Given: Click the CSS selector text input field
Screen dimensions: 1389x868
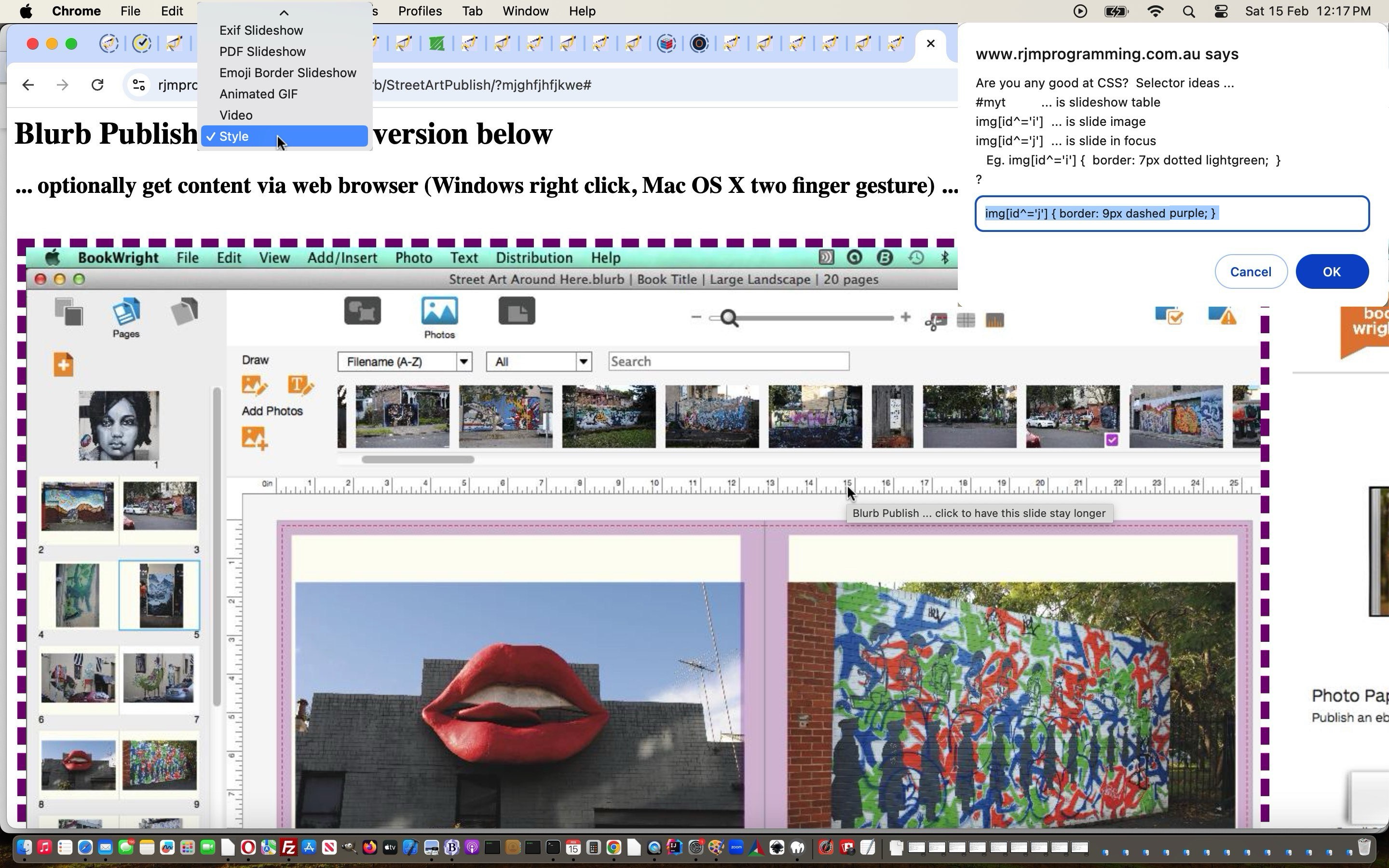Looking at the screenshot, I should pos(1172,214).
